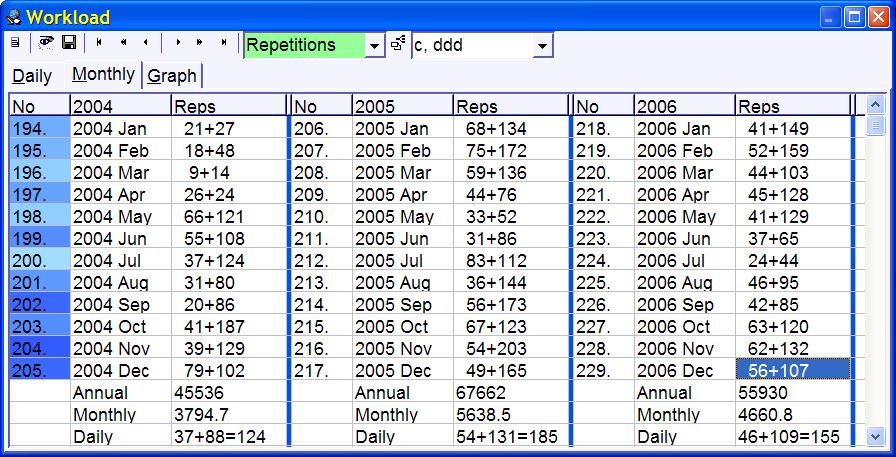Click the c, ddd combo box field
The height and width of the screenshot is (457, 896).
pyautogui.click(x=473, y=46)
